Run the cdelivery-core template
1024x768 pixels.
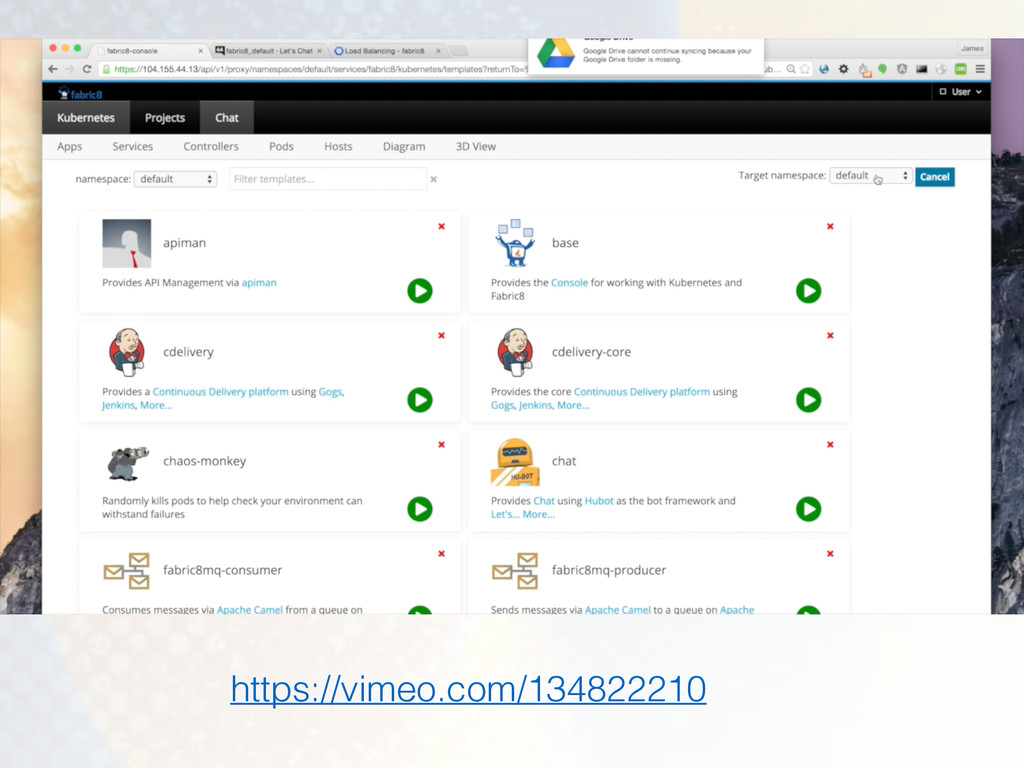click(808, 400)
